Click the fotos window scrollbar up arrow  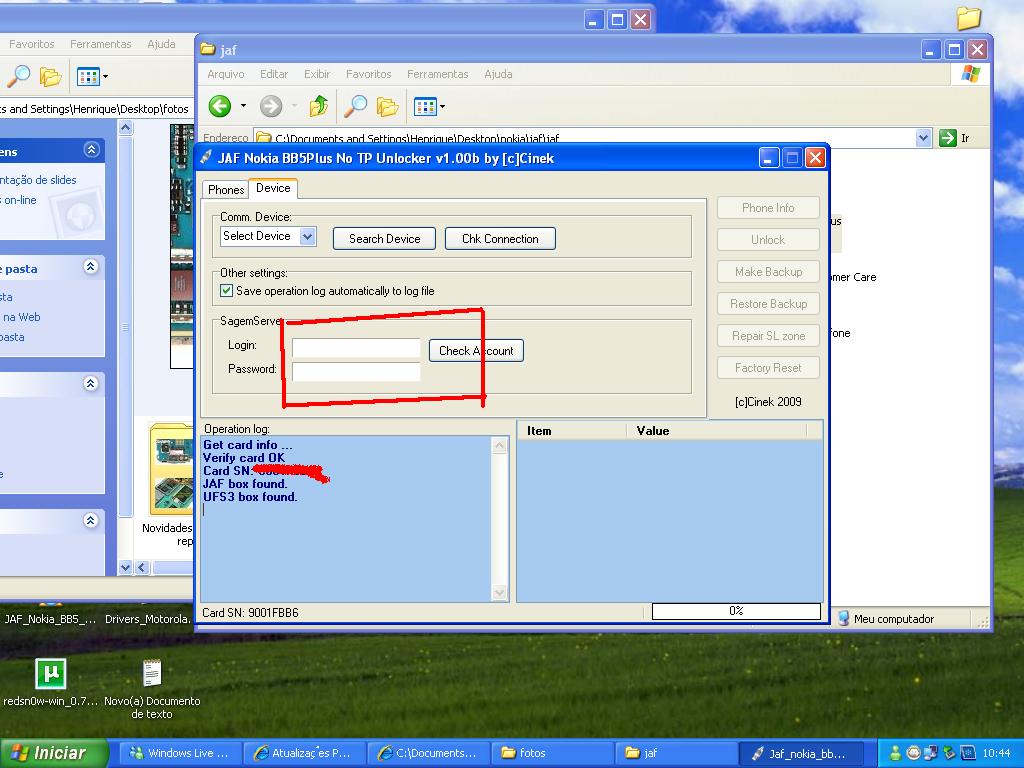125,127
